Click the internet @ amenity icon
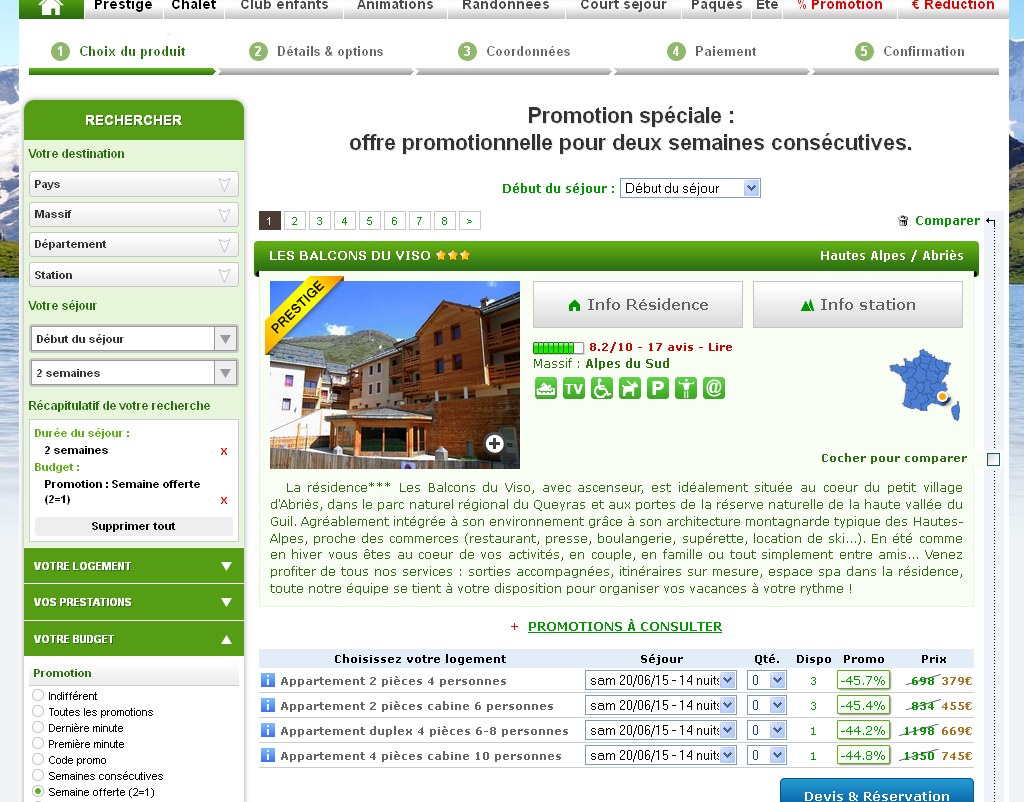 coord(713,388)
